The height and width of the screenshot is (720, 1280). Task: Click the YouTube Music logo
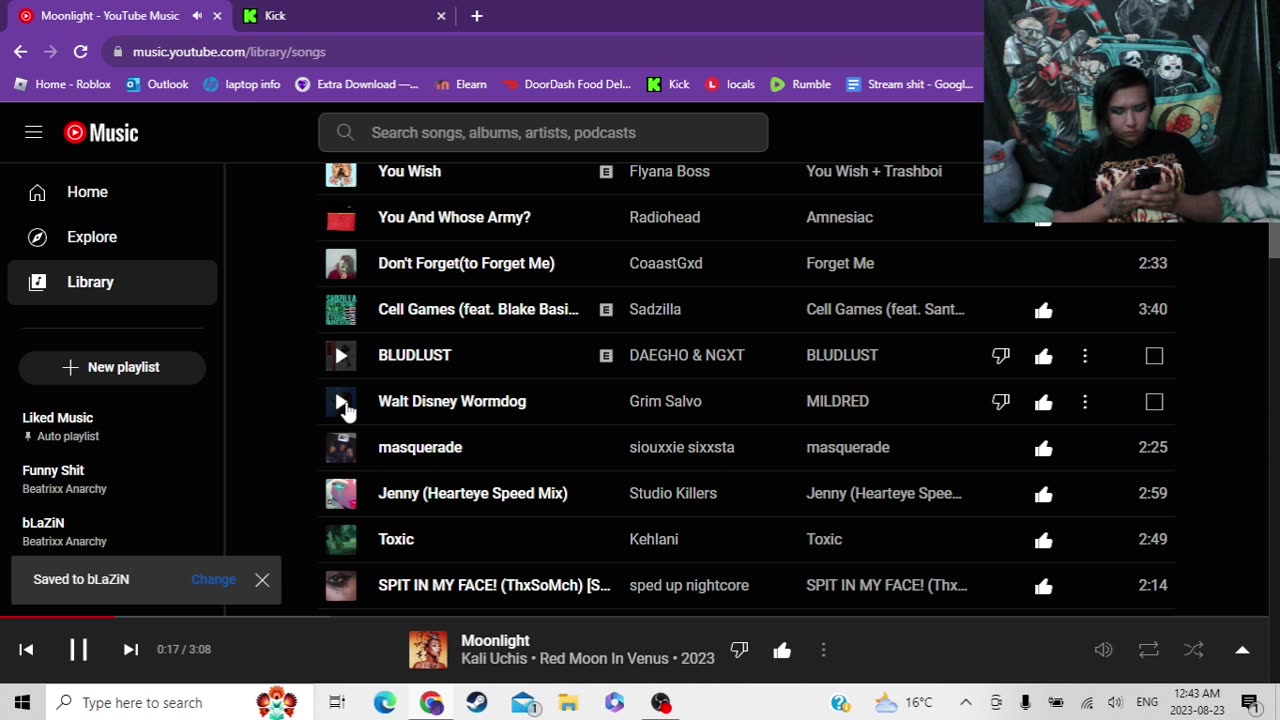(x=101, y=132)
